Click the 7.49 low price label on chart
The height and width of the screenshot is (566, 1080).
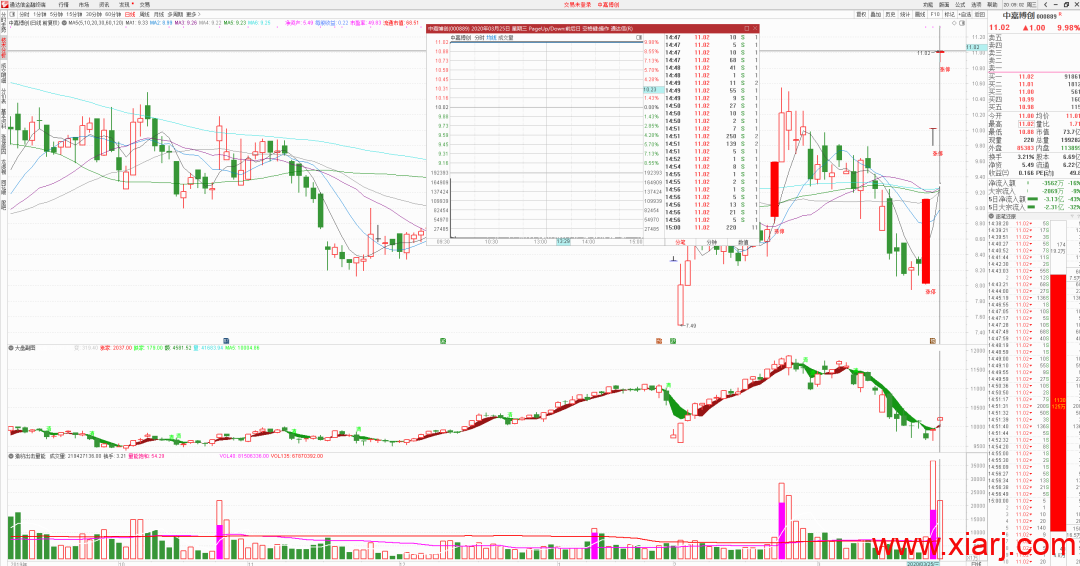click(691, 326)
